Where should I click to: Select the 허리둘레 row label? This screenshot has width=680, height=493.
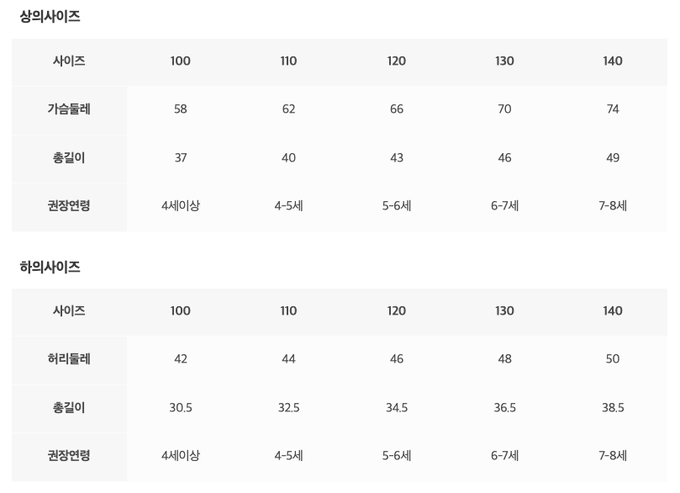click(x=69, y=359)
